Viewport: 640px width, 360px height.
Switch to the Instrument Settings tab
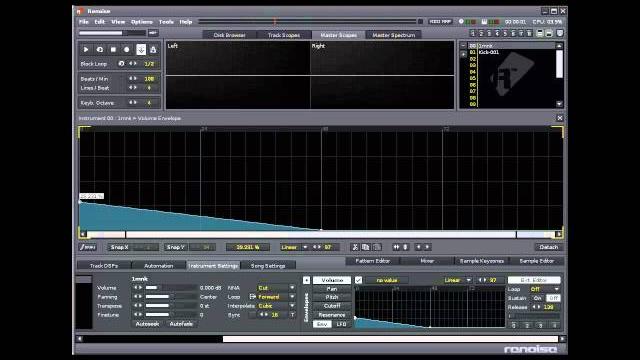coord(213,266)
